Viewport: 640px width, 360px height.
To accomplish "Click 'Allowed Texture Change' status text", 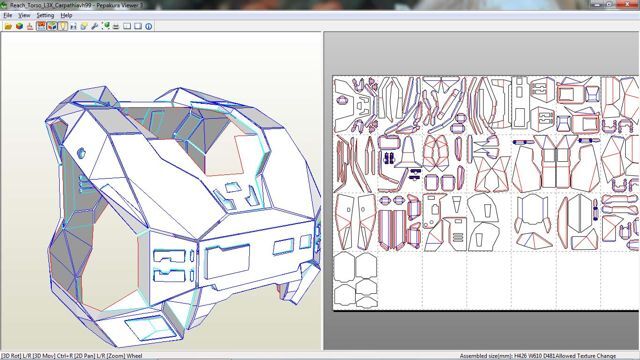I will point(586,356).
